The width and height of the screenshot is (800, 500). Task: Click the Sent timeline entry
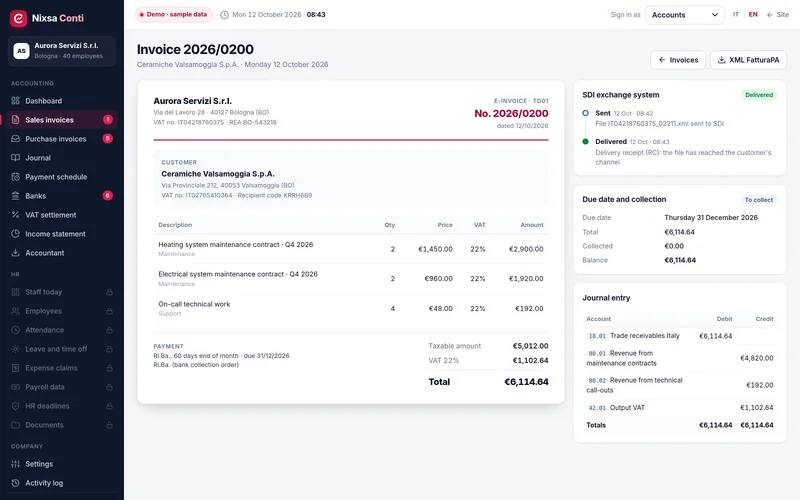(680, 118)
